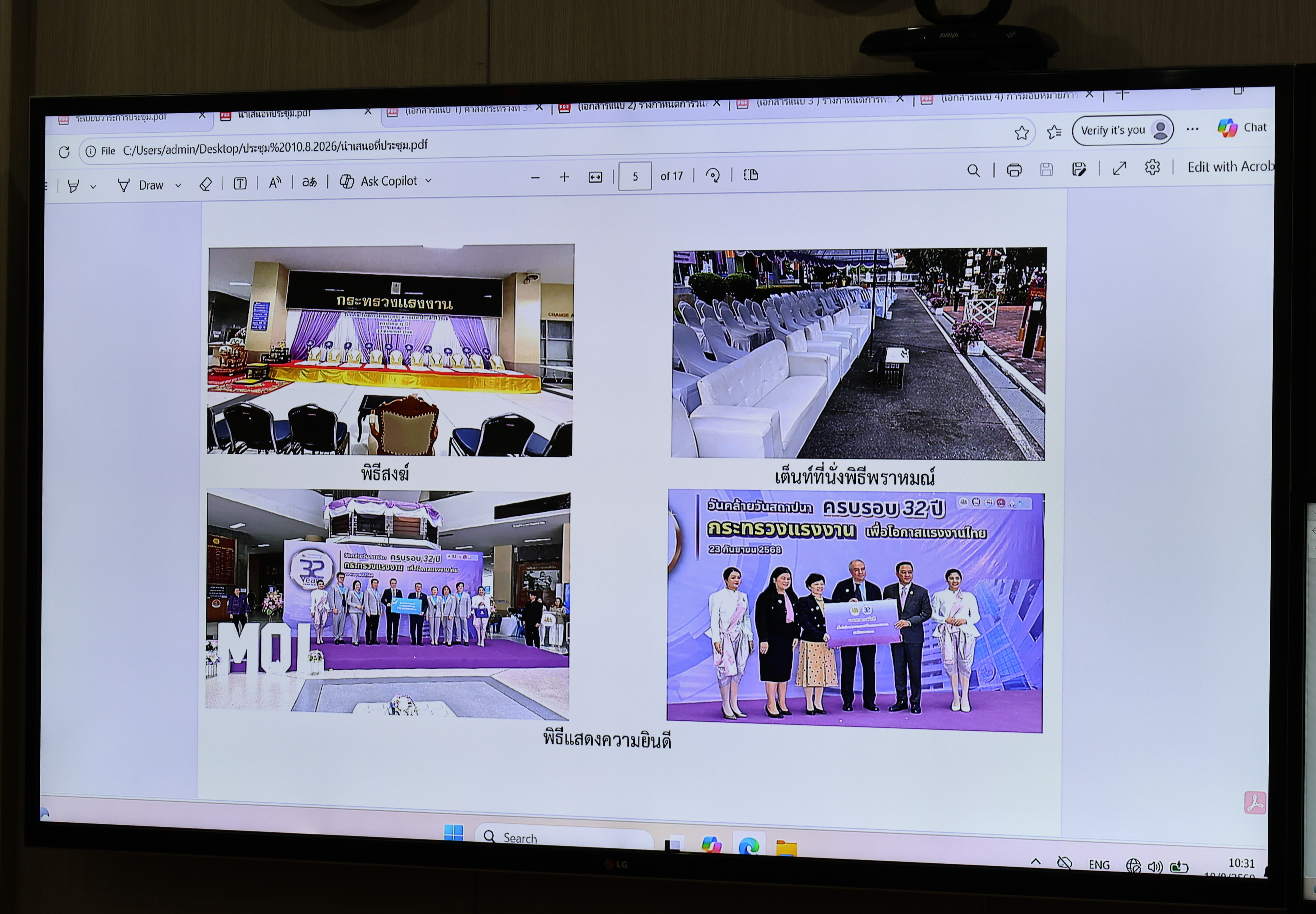Click Ask Copilot in PDF toolbar
Image resolution: width=1316 pixels, height=914 pixels.
[379, 181]
